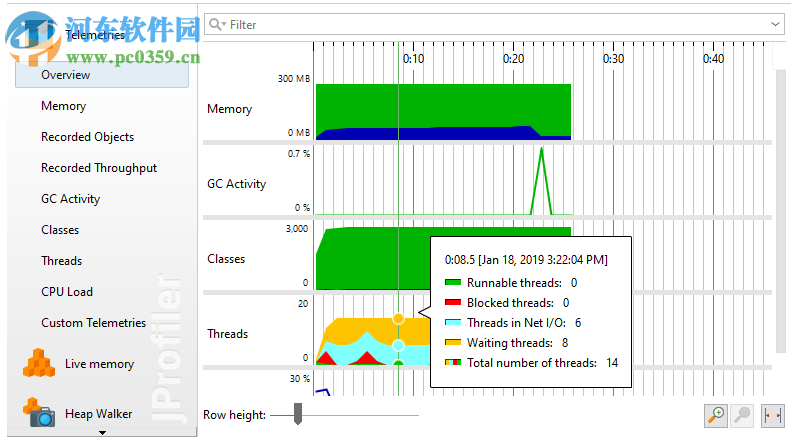Viewport: 807px width, 442px height.
Task: Click the 0:20 timeline marker
Action: [x=513, y=59]
